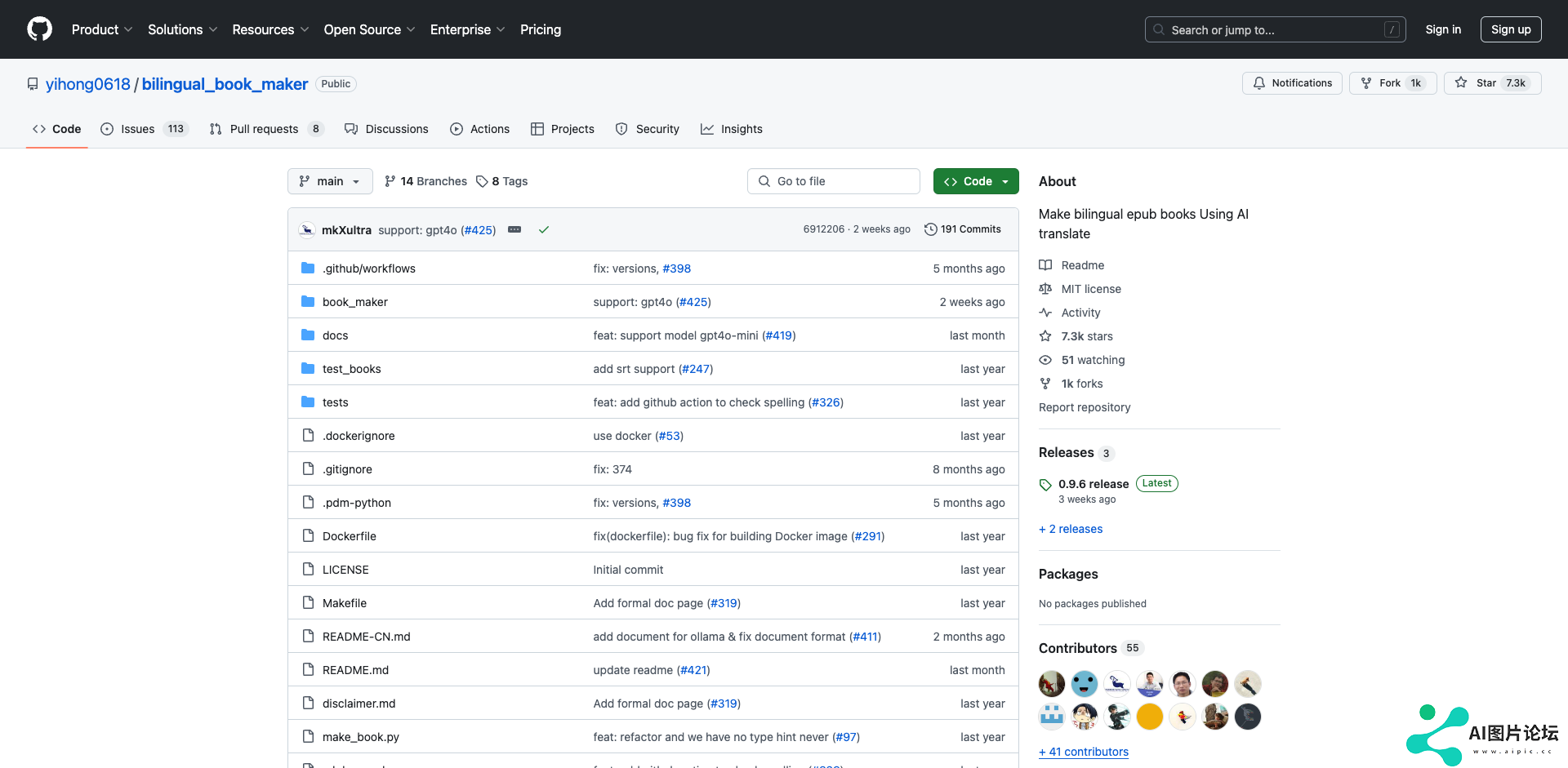Open commit hash 6912206
1568x768 pixels.
(x=824, y=229)
